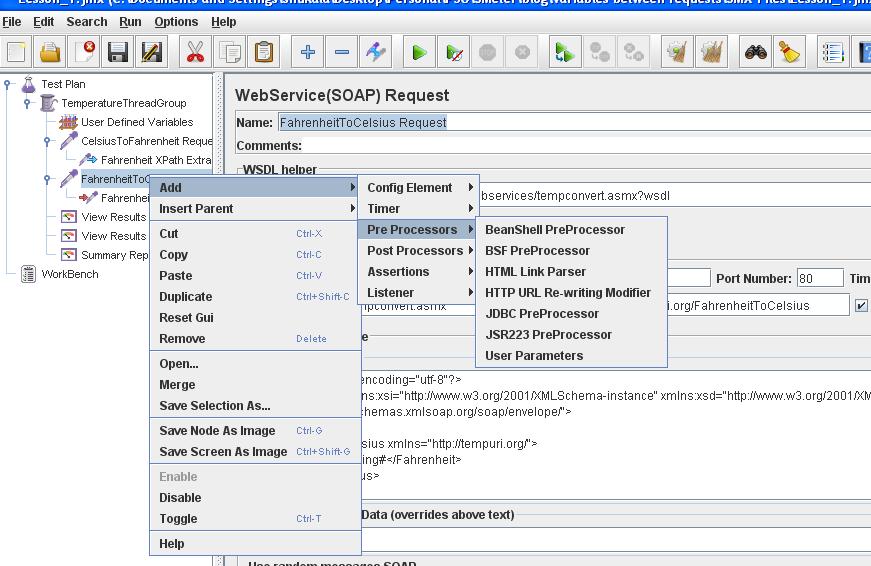
Task: Click Remote shutdown all toolbar icon
Action: [633, 52]
